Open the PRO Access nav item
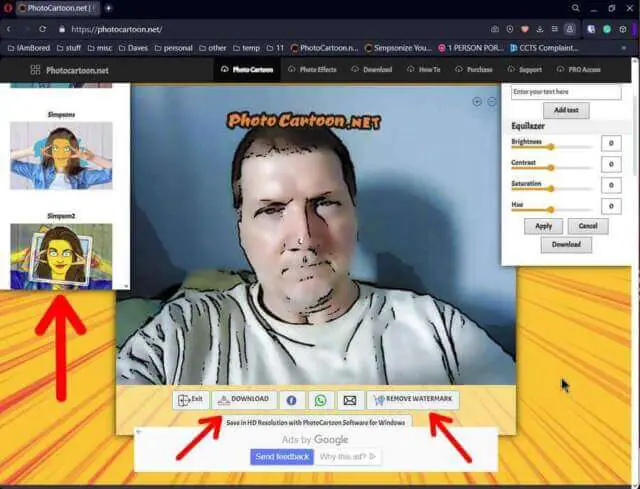 tap(579, 69)
